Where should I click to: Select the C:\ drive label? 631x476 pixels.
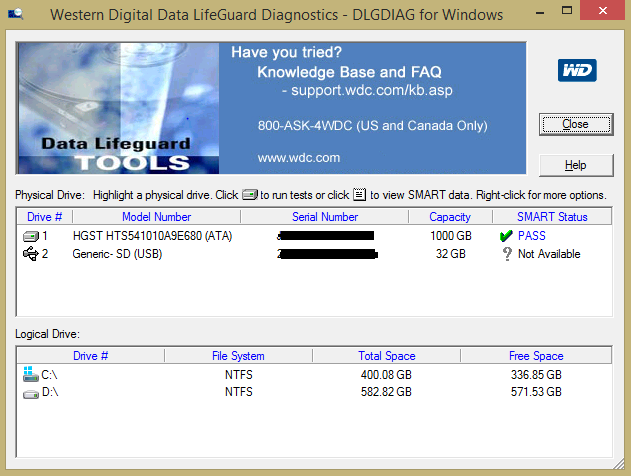pyautogui.click(x=49, y=375)
